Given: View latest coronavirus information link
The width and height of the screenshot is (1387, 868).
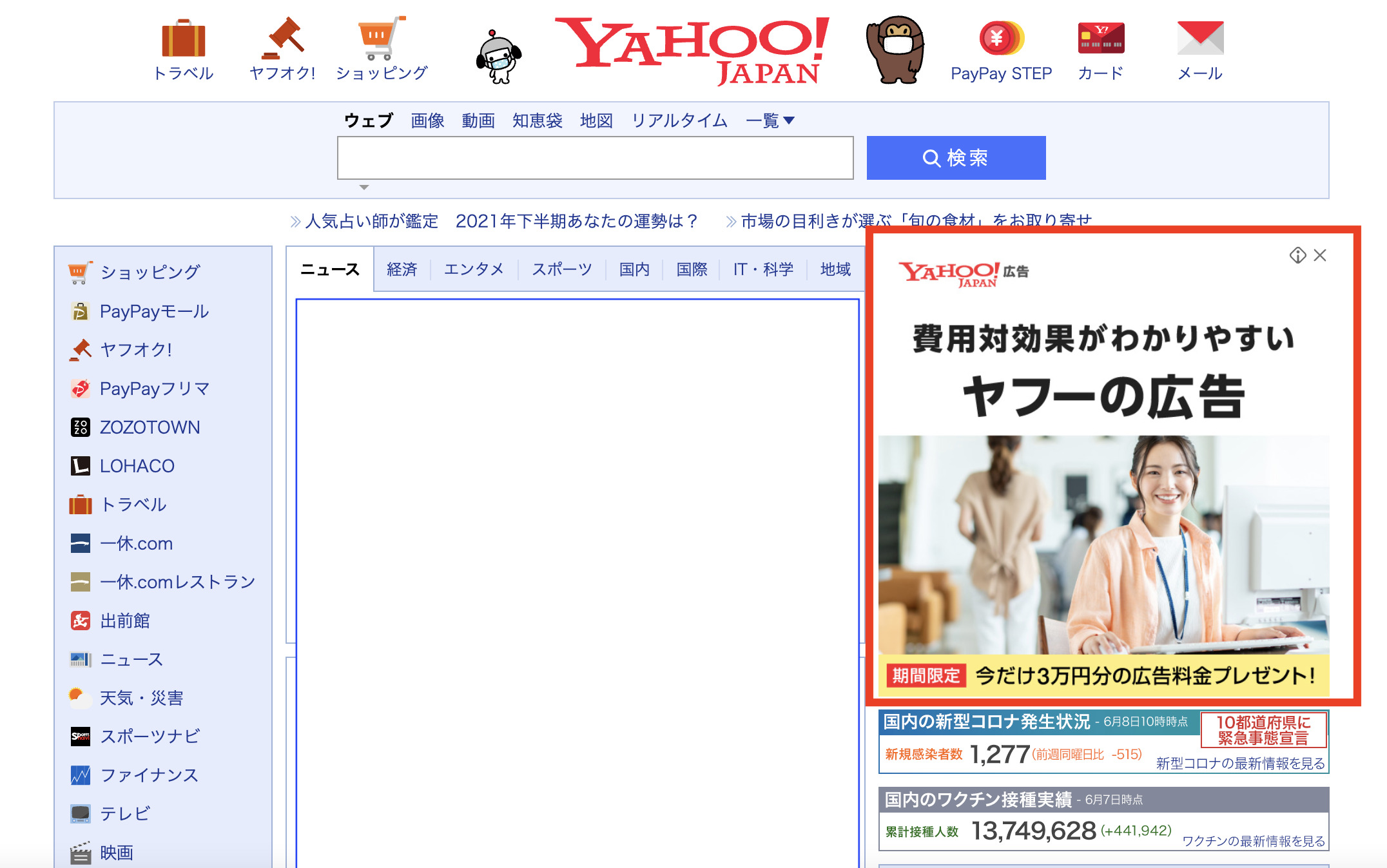Looking at the screenshot, I should coord(1240,764).
